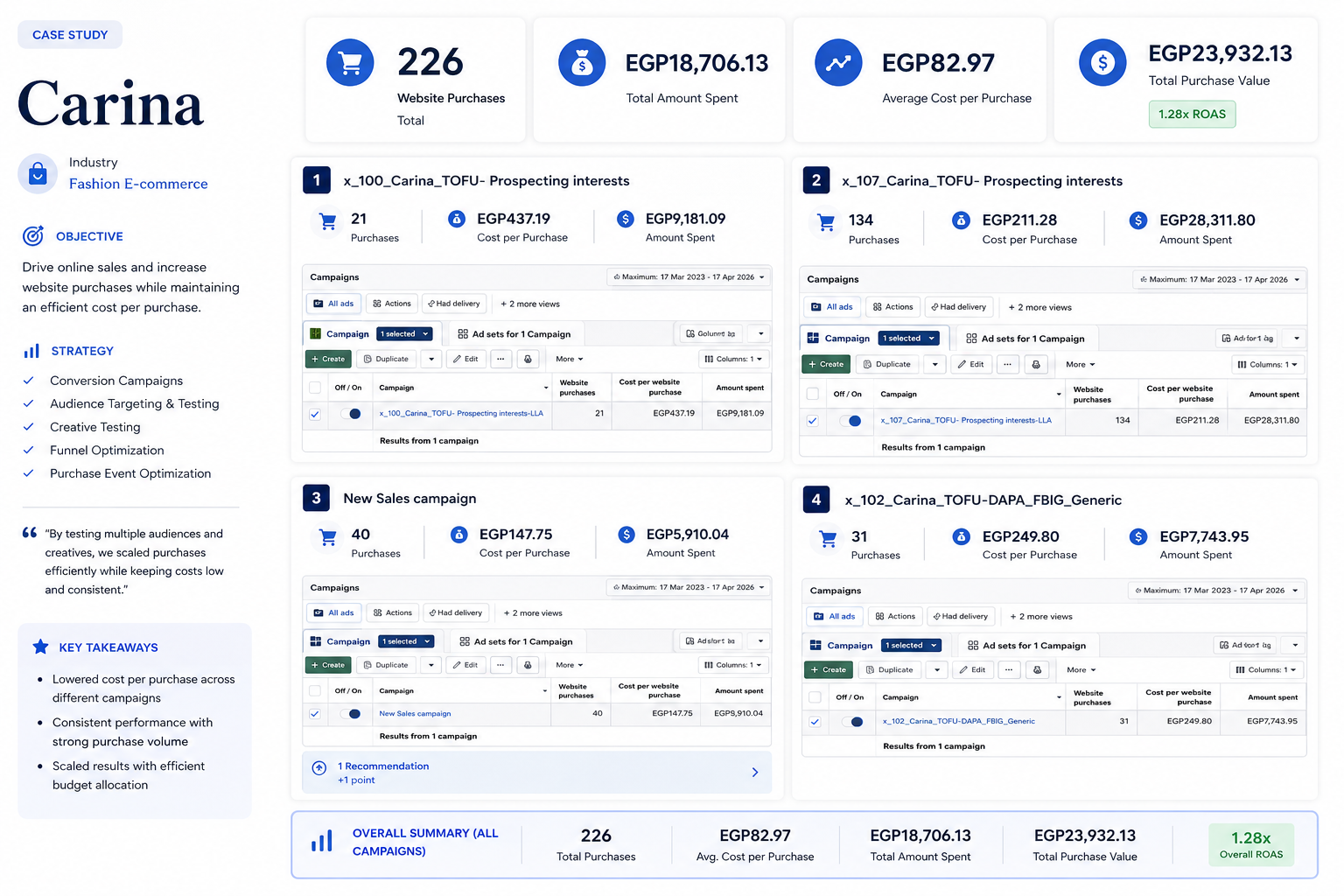Open 'Ad sets for 1 Campaign' in x_102 panel
1344x896 pixels.
pyautogui.click(x=1026, y=646)
